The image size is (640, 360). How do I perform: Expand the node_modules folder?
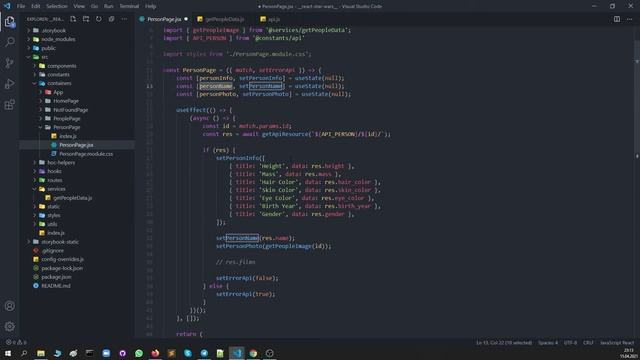pos(58,39)
